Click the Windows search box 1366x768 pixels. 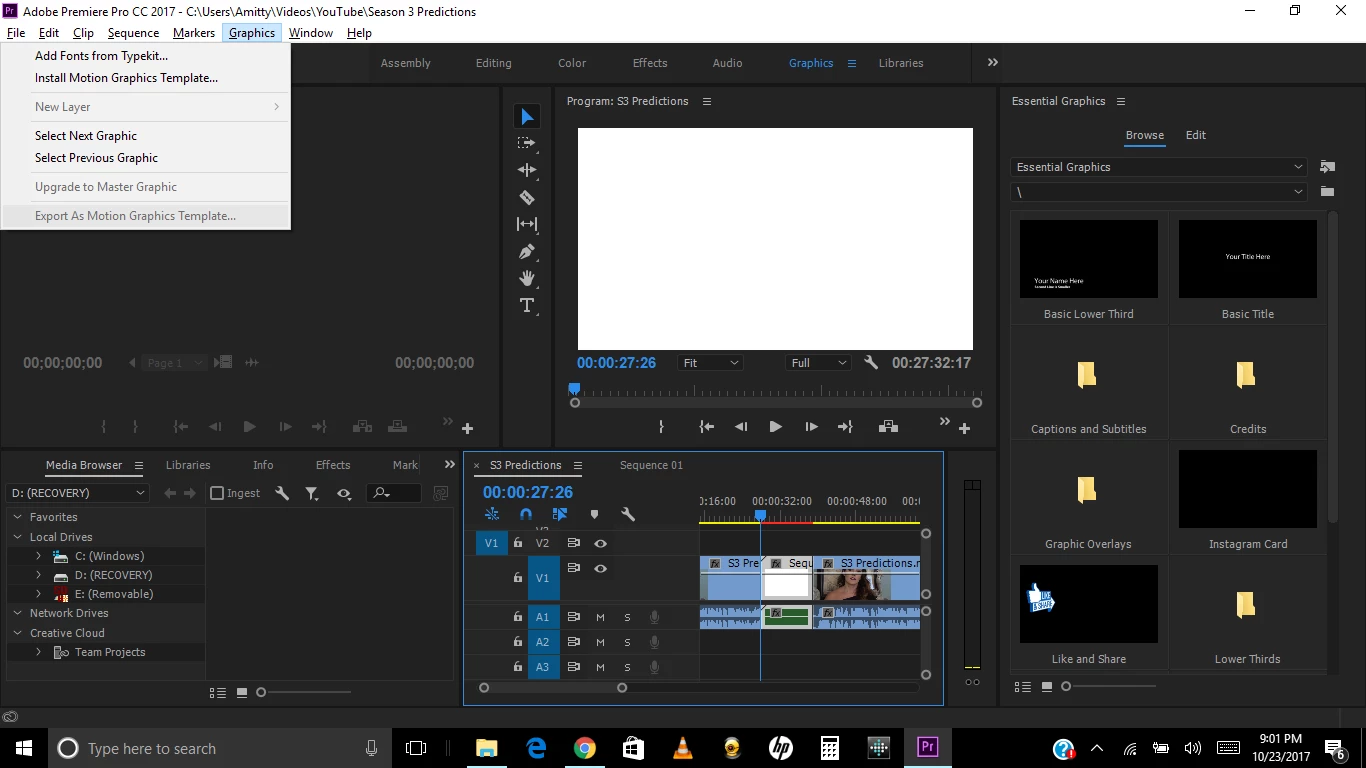pos(219,748)
